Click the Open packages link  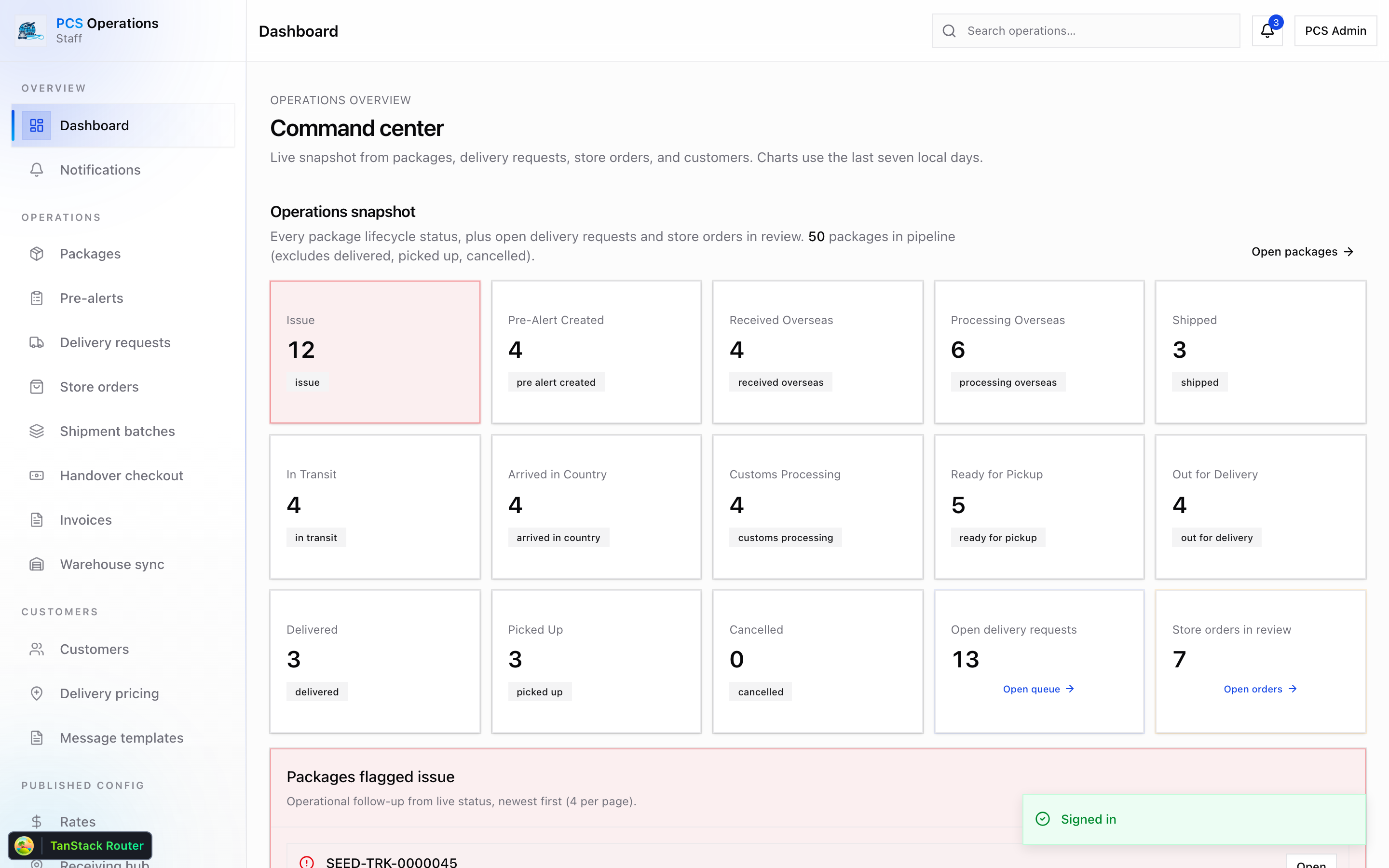(1302, 251)
